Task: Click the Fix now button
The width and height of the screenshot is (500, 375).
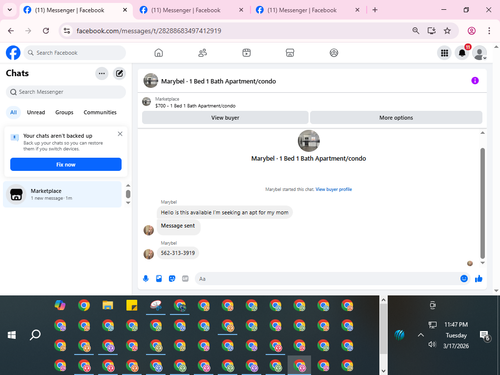Action: tap(66, 164)
